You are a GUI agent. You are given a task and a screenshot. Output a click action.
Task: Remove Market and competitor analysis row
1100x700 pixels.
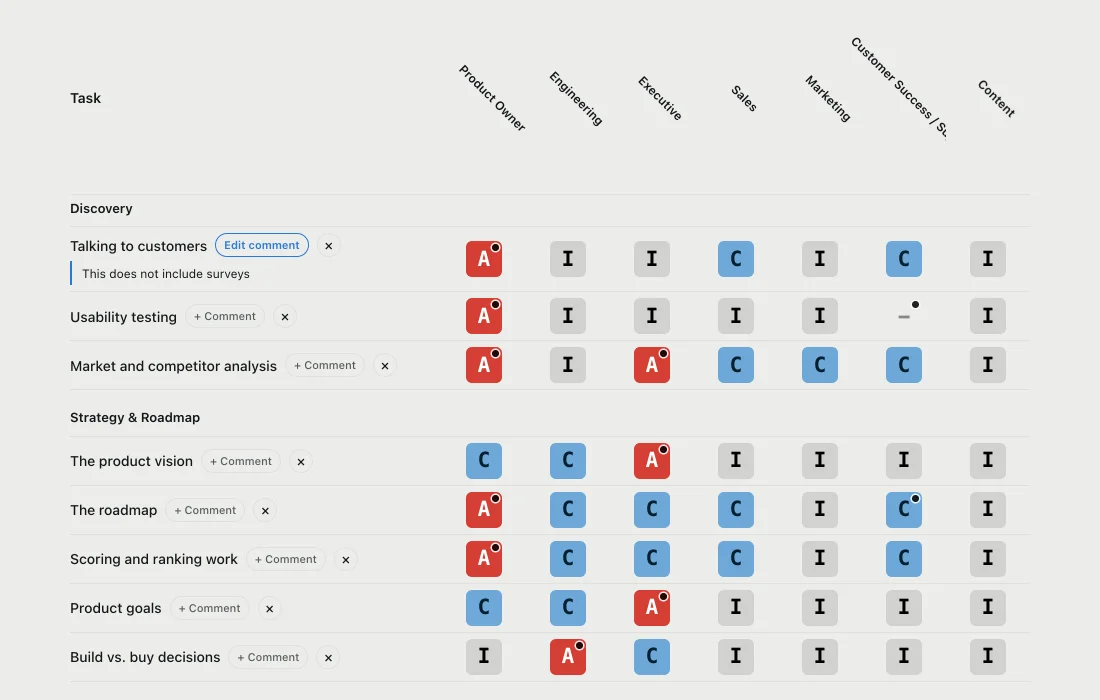pyautogui.click(x=384, y=366)
